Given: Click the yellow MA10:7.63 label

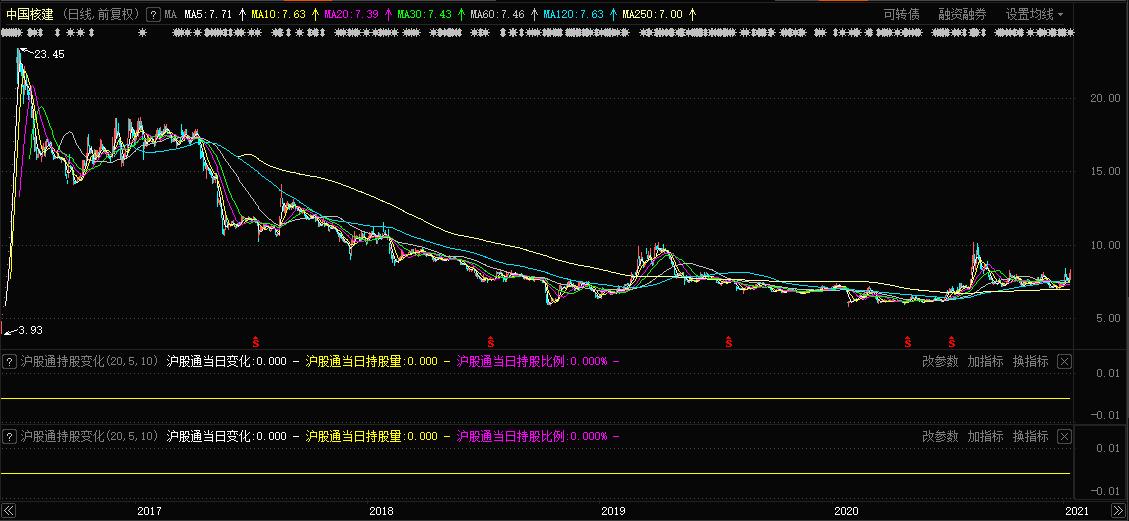Looking at the screenshot, I should pos(279,14).
